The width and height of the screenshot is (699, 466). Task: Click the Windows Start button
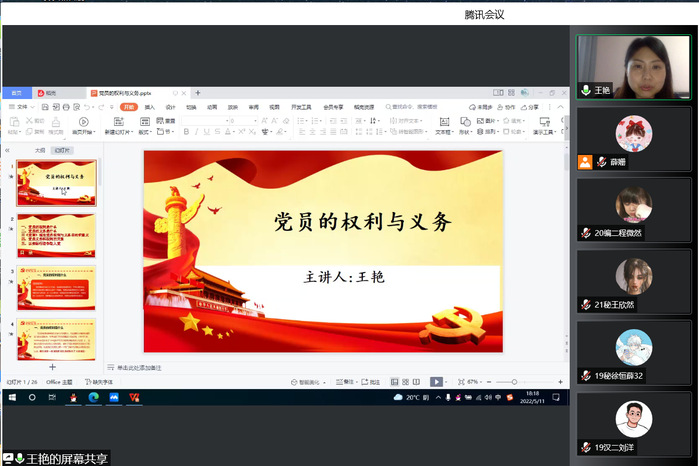coord(12,397)
